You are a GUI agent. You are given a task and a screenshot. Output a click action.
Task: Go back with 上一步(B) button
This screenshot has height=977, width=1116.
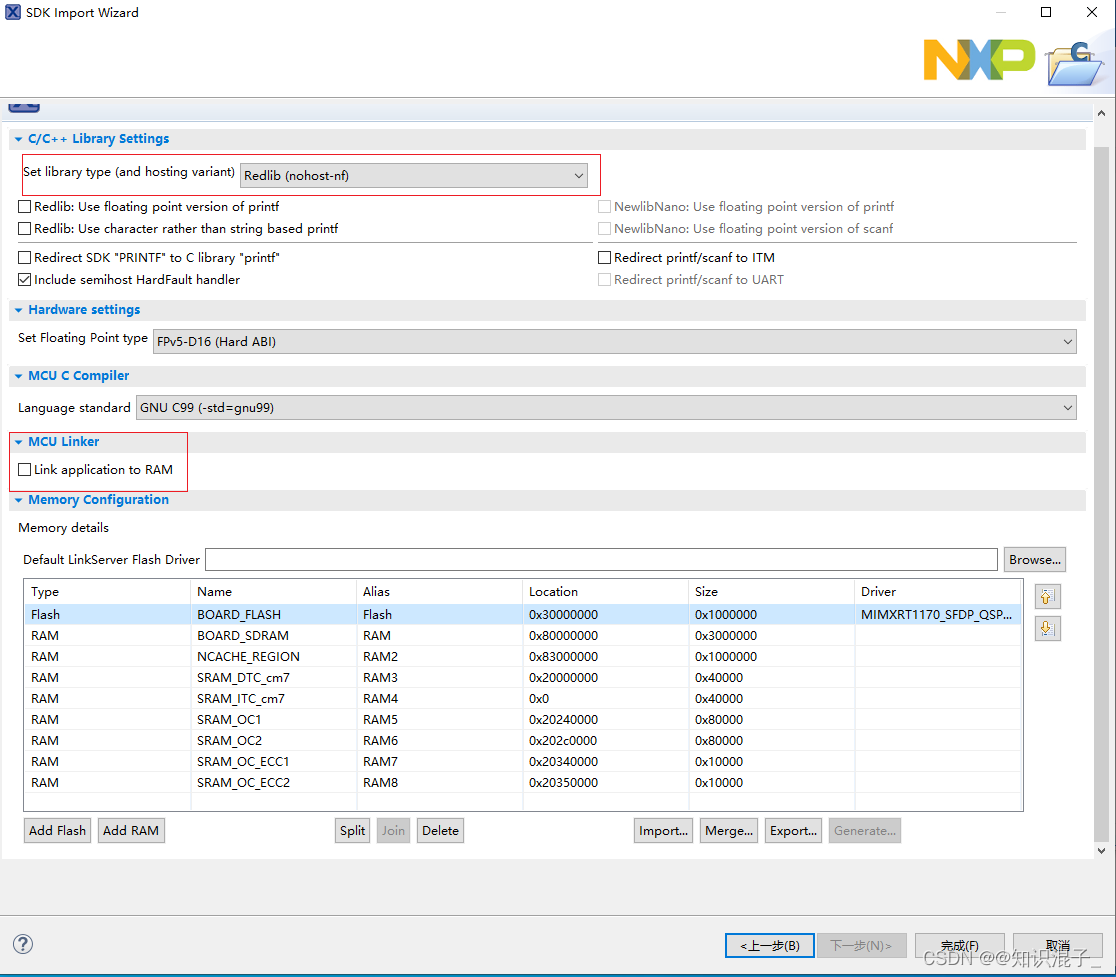click(769, 945)
